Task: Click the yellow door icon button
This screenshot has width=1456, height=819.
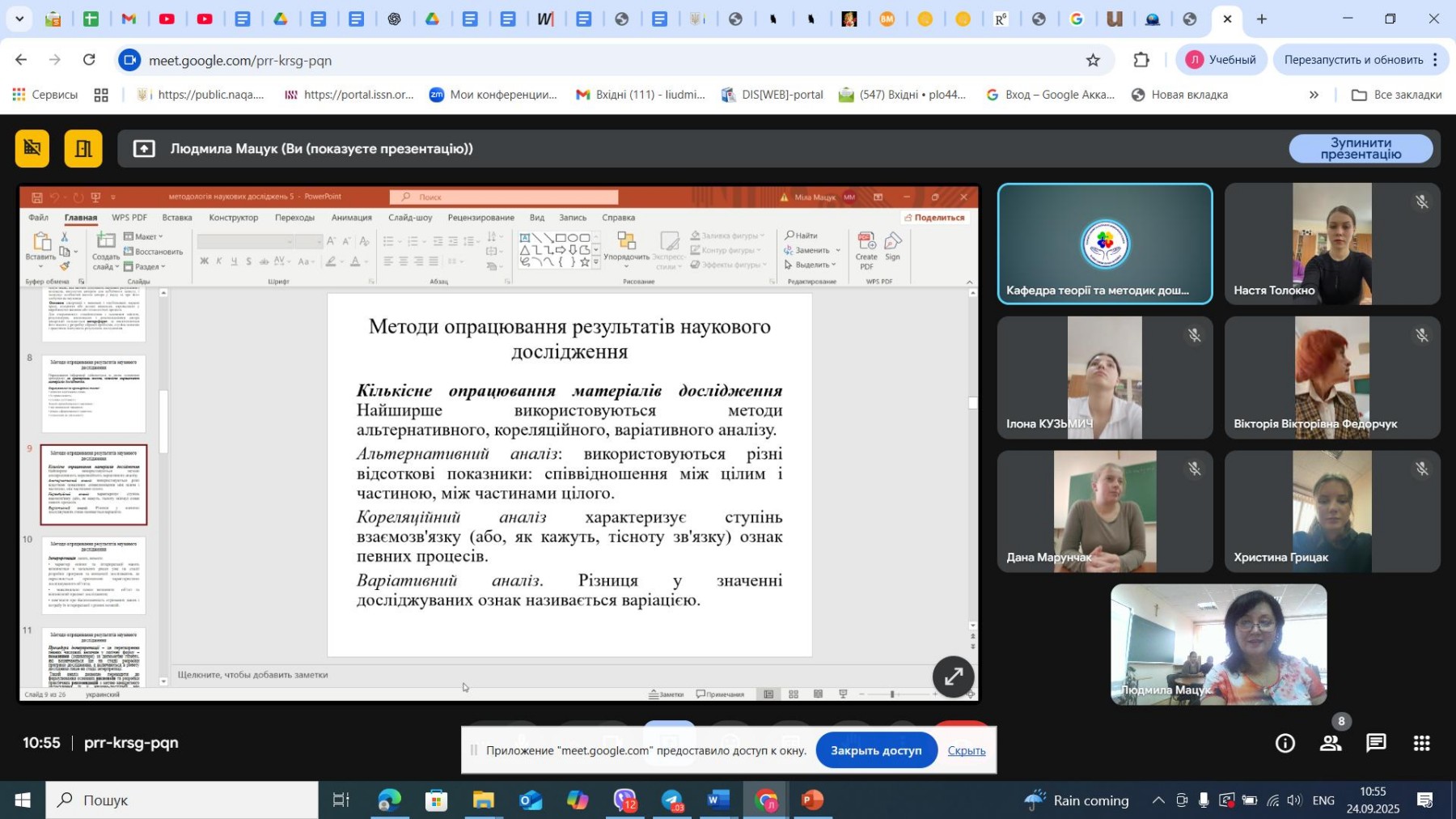Action: pyautogui.click(x=83, y=149)
